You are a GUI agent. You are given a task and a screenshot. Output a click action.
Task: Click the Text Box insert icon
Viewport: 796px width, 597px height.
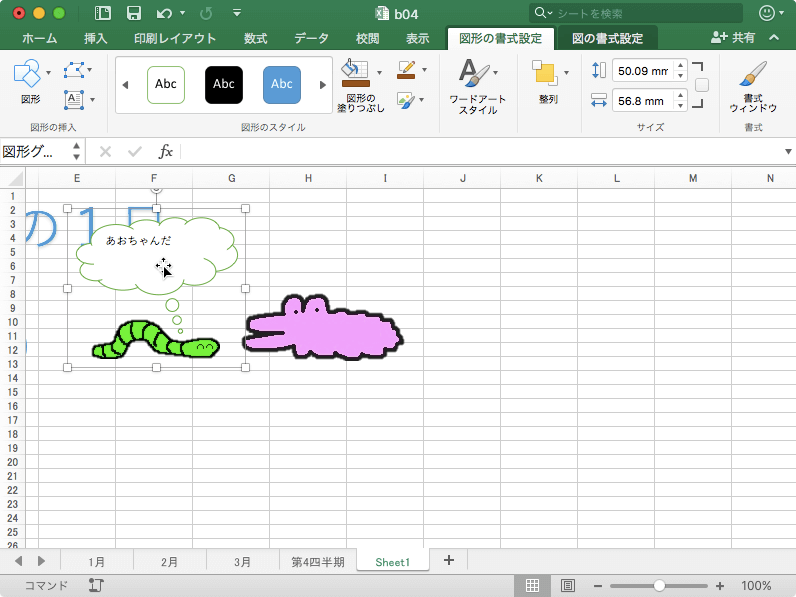tap(74, 100)
